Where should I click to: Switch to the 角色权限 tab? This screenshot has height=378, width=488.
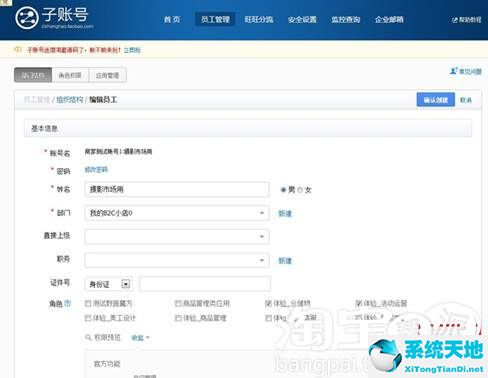click(70, 75)
